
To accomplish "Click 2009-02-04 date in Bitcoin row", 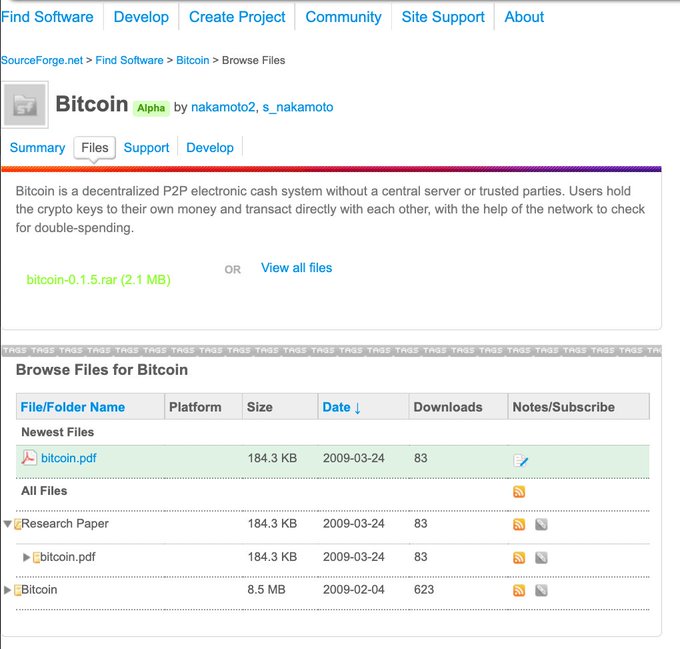I will point(353,590).
